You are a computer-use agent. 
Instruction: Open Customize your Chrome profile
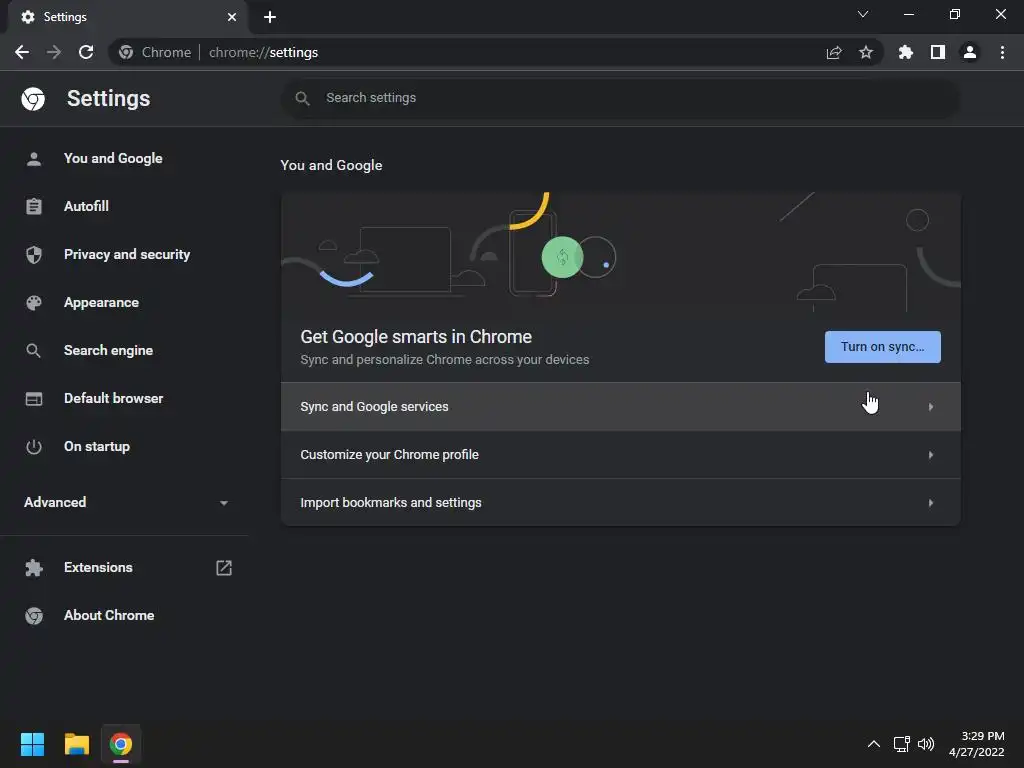tap(620, 455)
